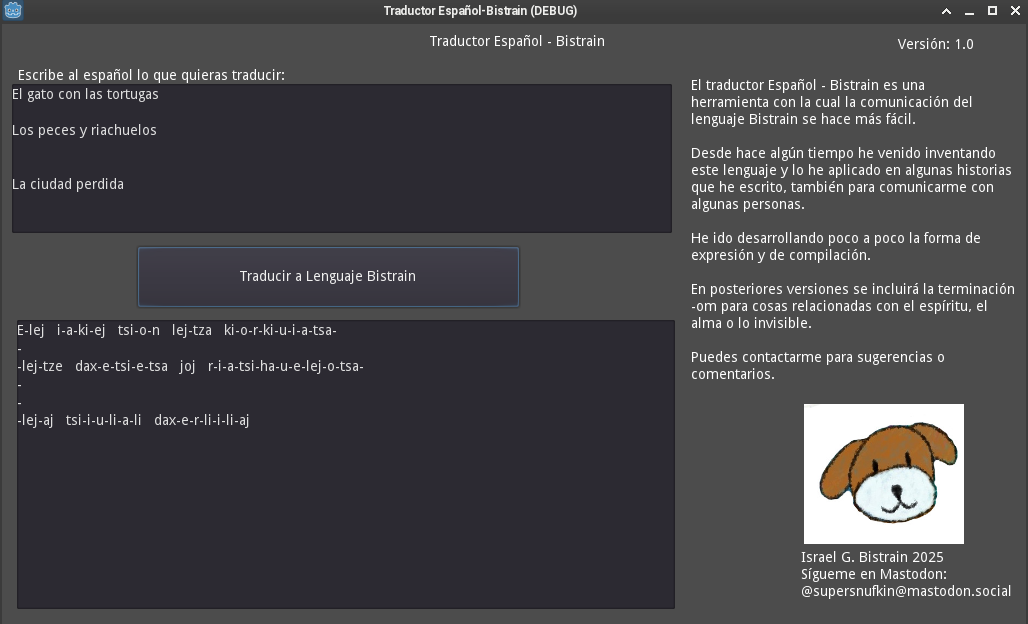Click the paragraph starting 'He ido desarrollando'
The width and height of the screenshot is (1028, 624).
point(835,246)
